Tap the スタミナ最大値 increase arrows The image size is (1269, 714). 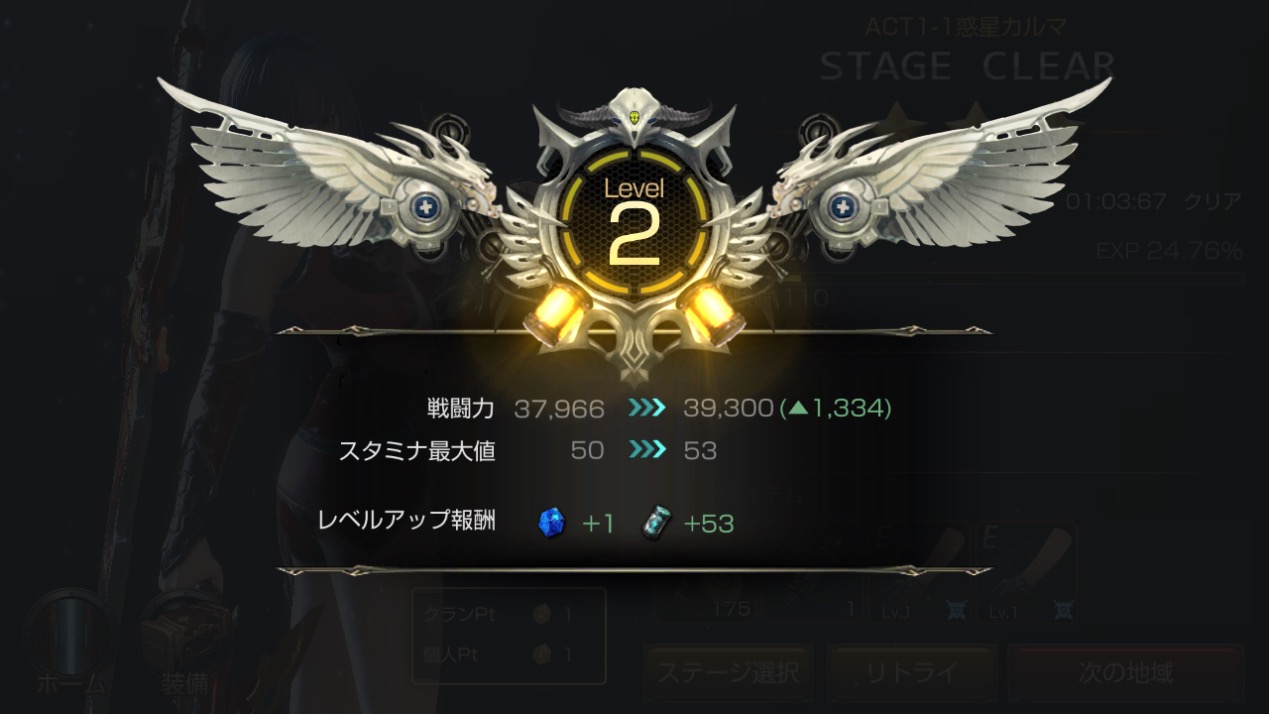(647, 451)
